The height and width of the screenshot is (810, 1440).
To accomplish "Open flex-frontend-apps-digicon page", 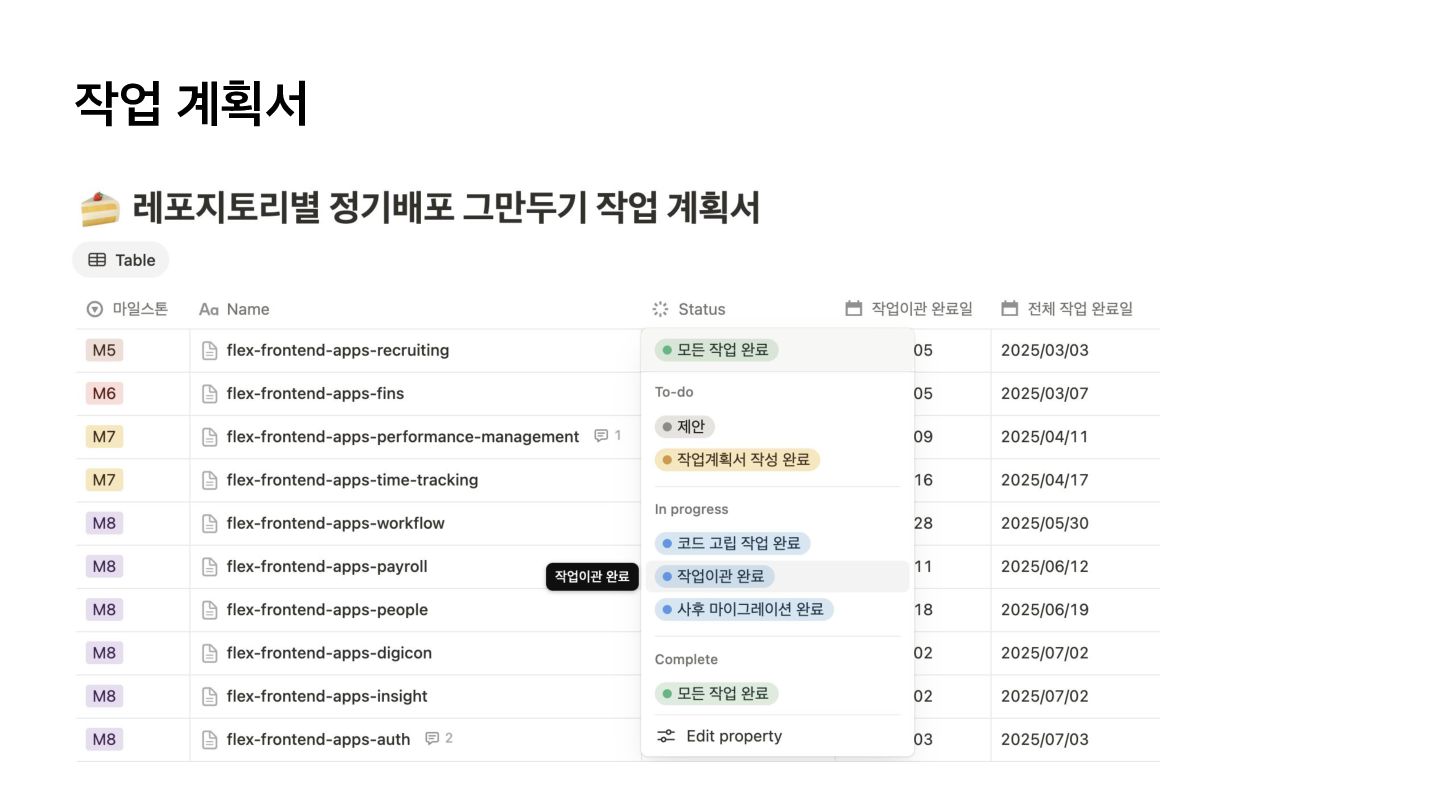I will click(x=329, y=652).
